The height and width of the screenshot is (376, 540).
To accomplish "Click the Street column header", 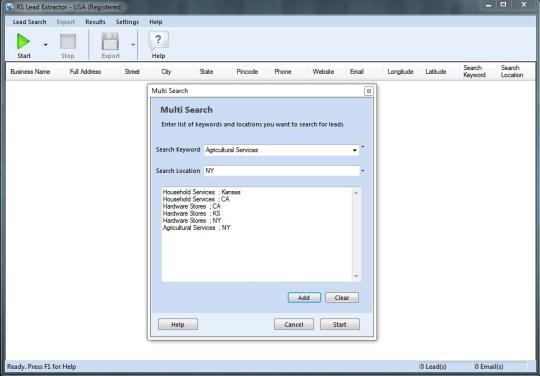I will [132, 72].
